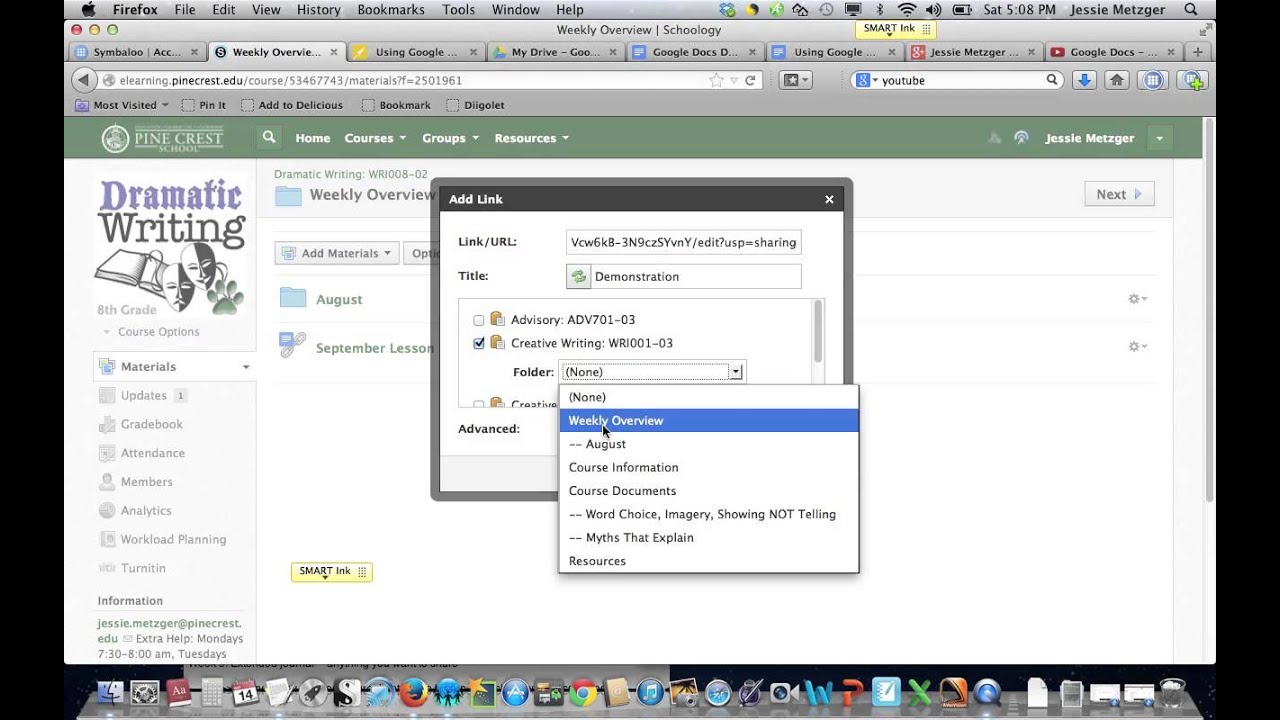Choose Myths That Explain folder option

coord(708,538)
